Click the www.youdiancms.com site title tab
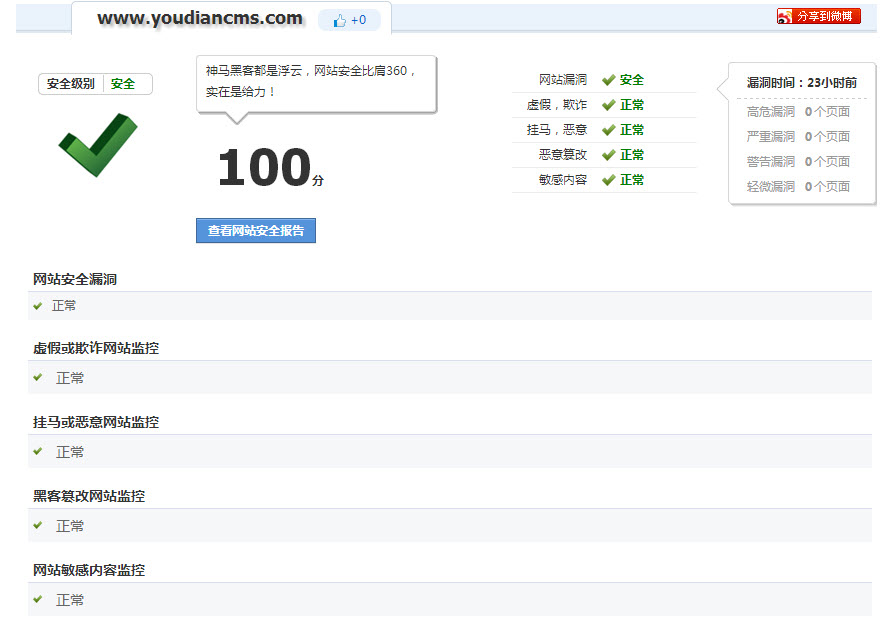The image size is (881, 619). pos(200,18)
